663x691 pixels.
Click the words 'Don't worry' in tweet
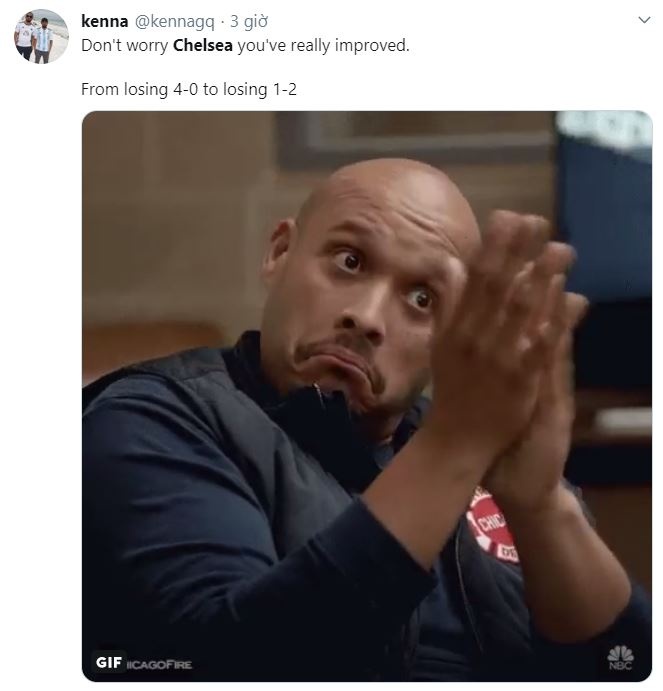[x=125, y=45]
